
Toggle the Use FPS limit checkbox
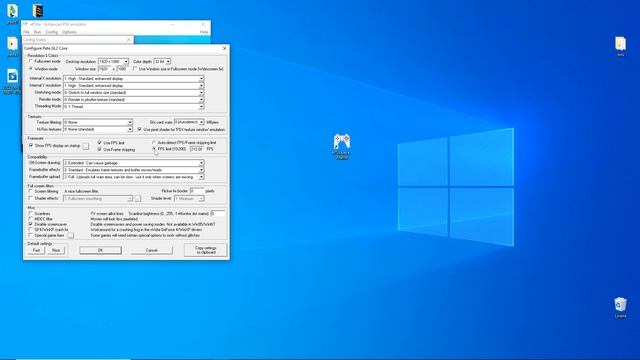coord(99,143)
